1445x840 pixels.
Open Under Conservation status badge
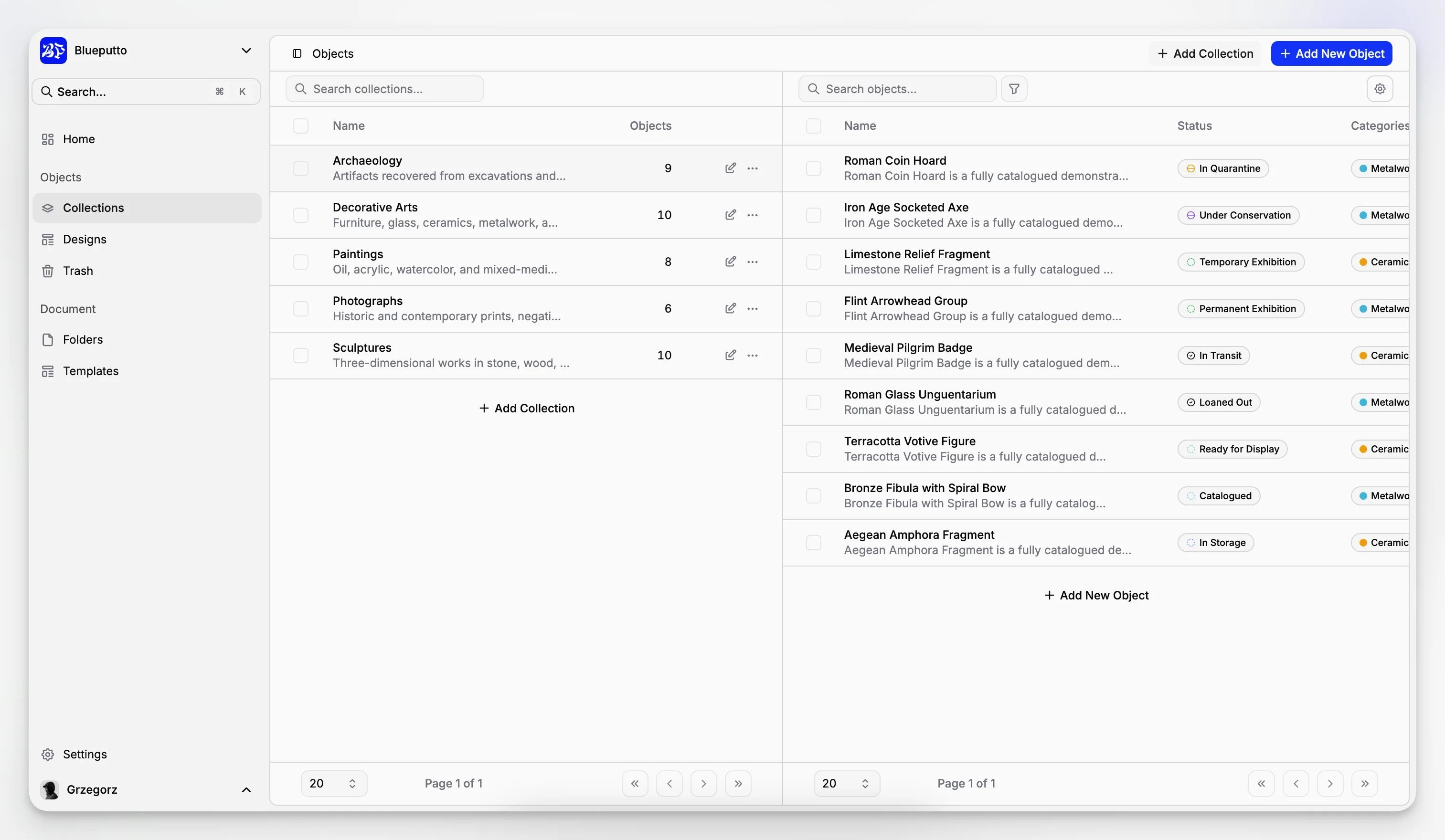point(1238,215)
